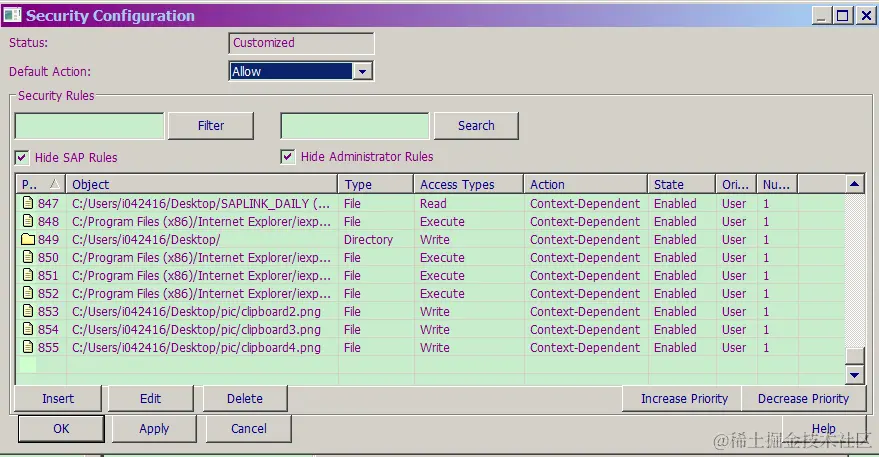Click the file icon of rule 854

27,329
